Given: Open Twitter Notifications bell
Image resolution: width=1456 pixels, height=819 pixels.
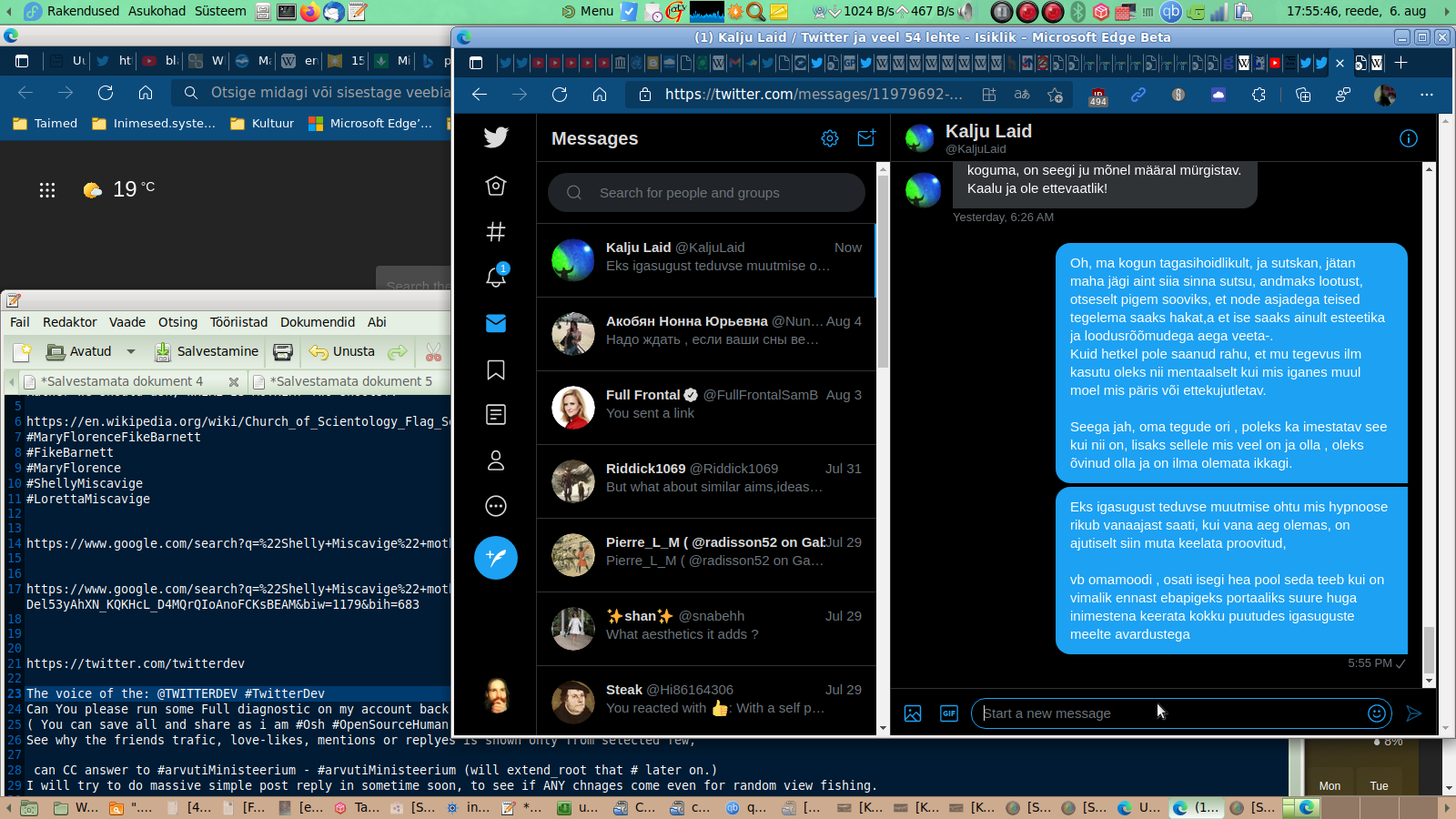Looking at the screenshot, I should 496,276.
